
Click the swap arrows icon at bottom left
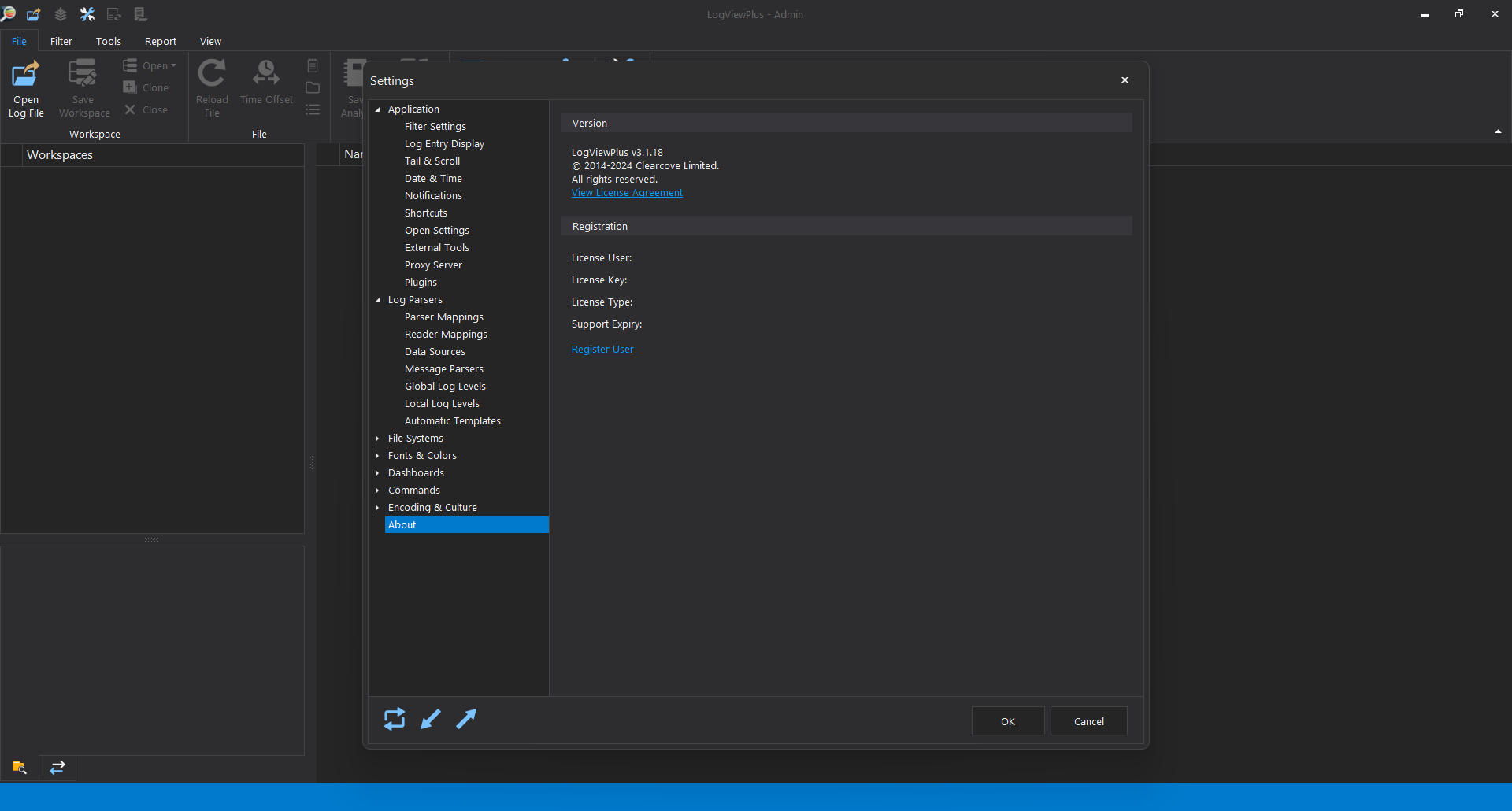pos(57,768)
